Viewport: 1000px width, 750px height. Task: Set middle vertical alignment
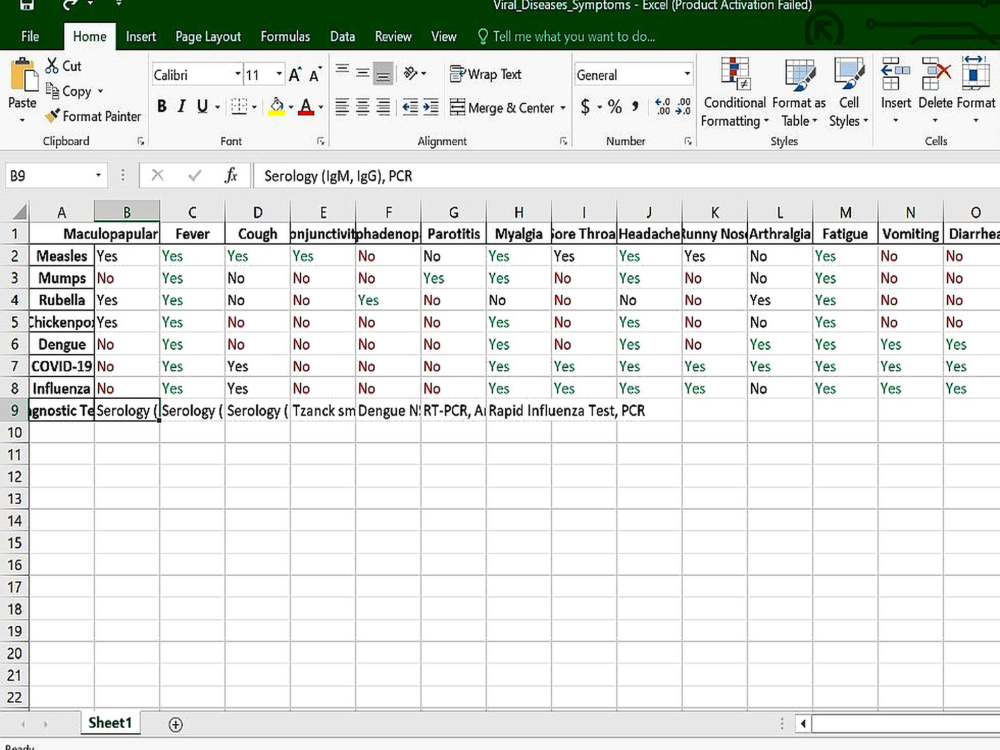point(362,73)
